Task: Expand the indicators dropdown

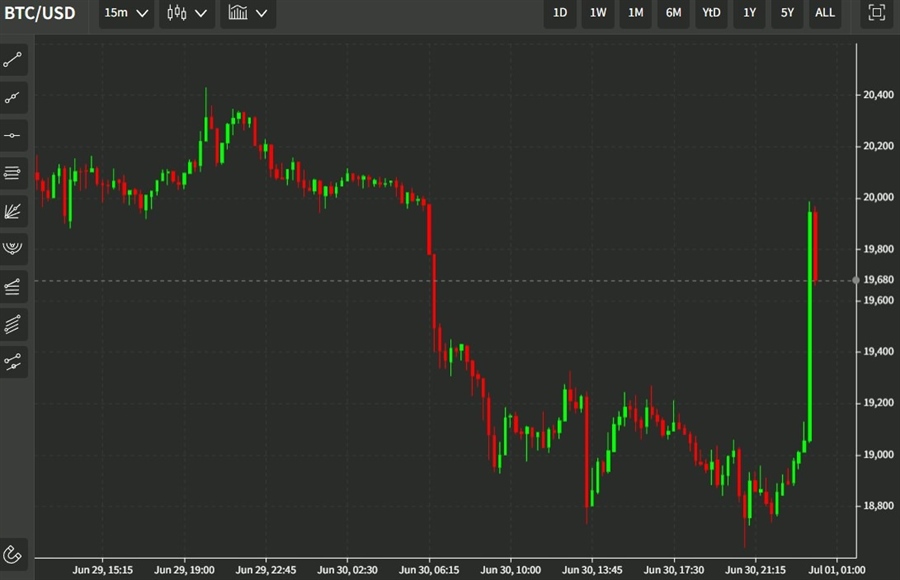Action: point(248,13)
